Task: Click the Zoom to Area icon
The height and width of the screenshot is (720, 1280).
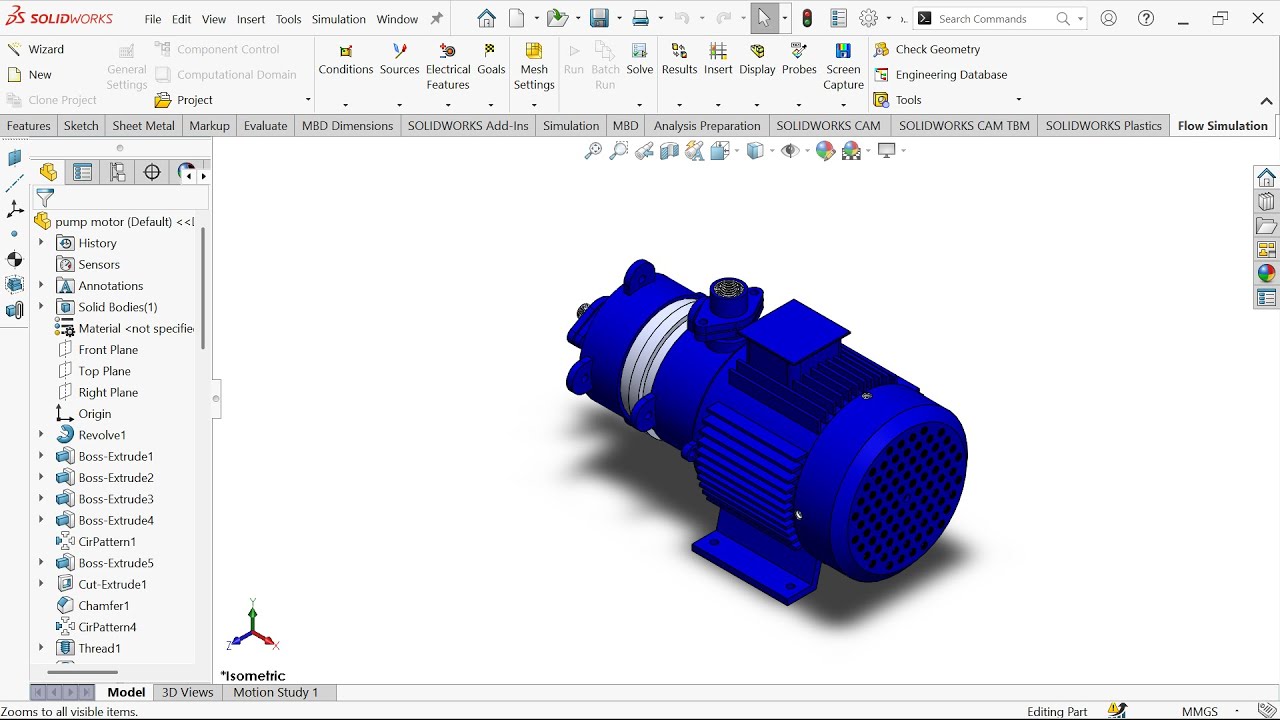Action: coord(619,150)
